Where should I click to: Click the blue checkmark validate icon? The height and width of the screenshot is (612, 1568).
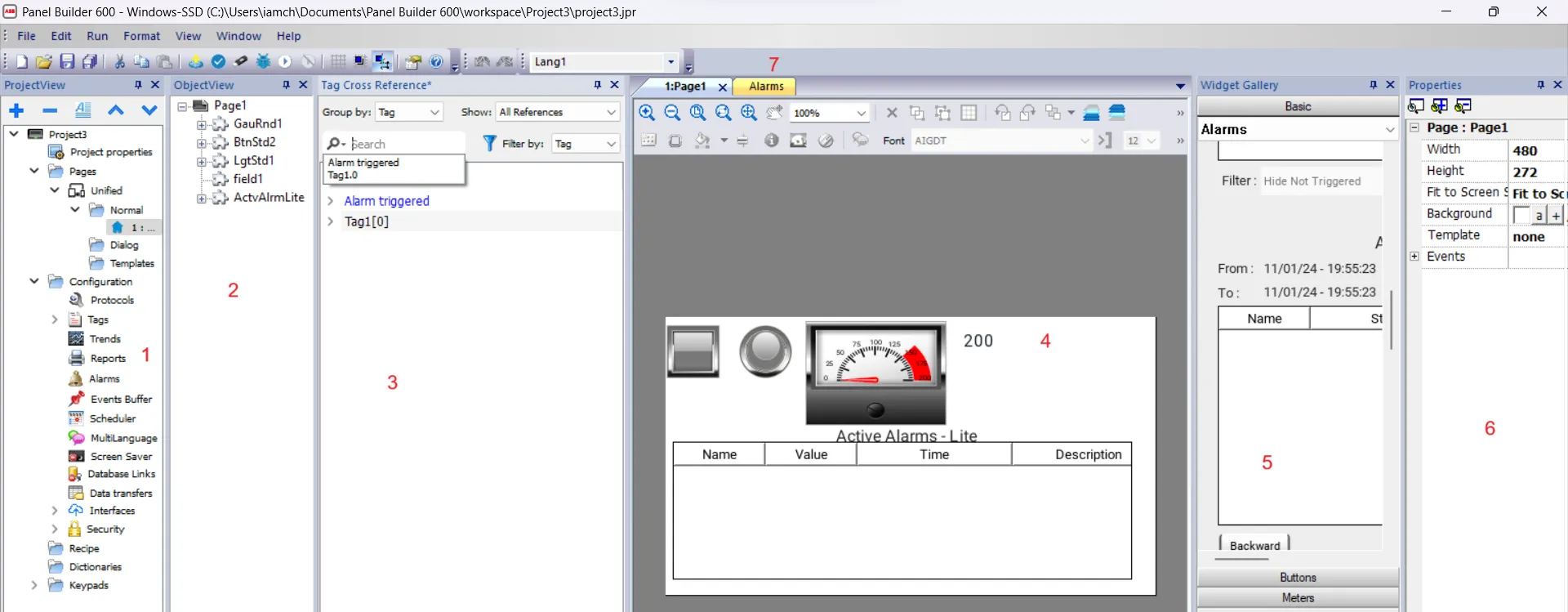coord(218,62)
